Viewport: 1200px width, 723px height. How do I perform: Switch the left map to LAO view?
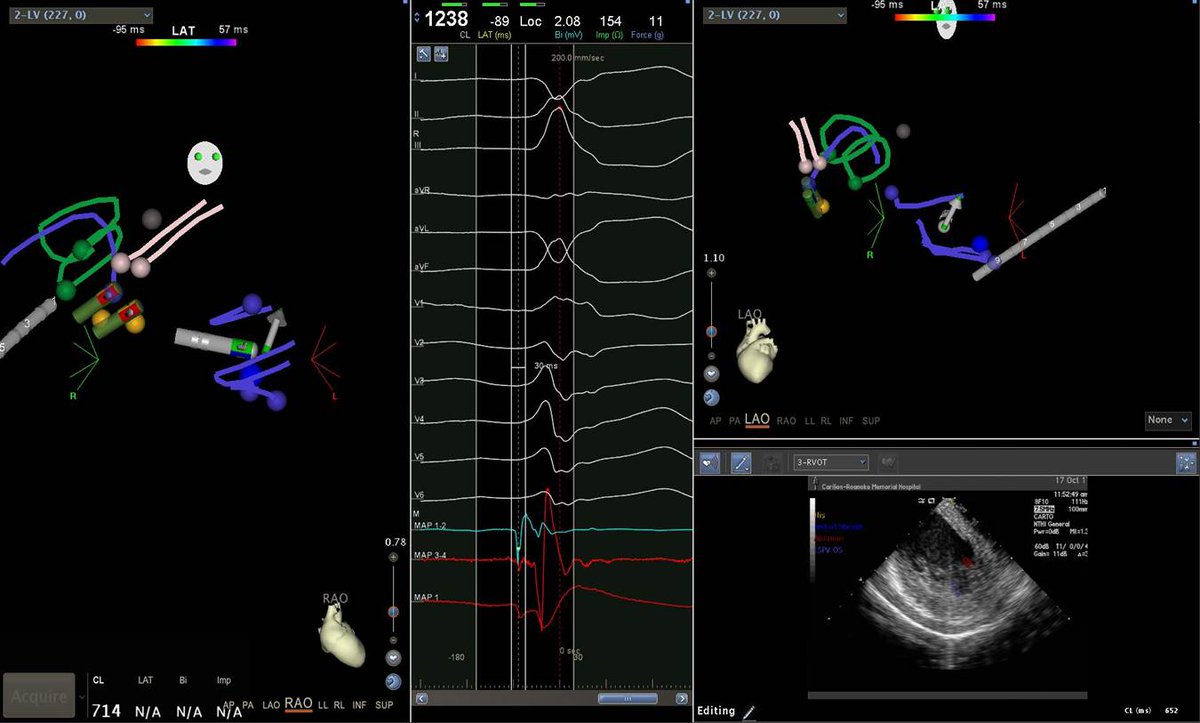[270, 705]
